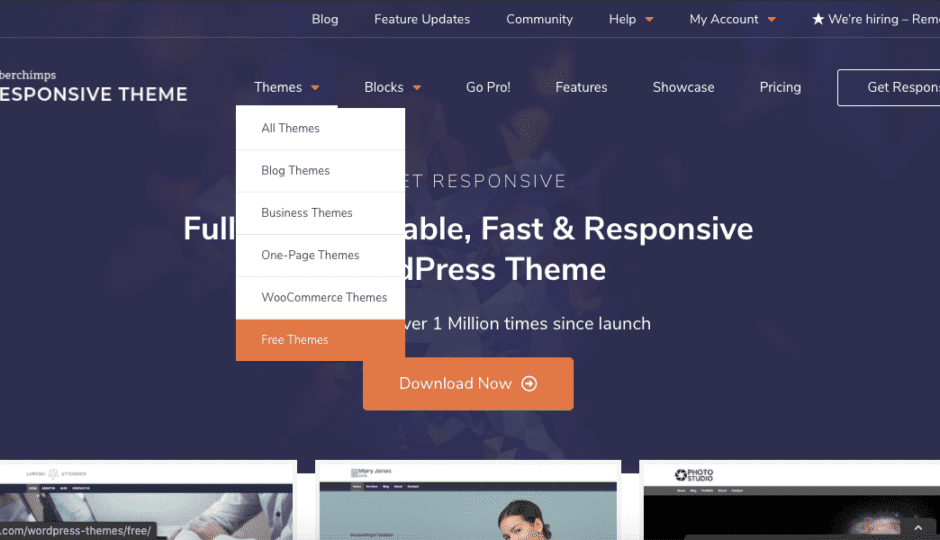Select Free Themes from dropdown
The width and height of the screenshot is (940, 540).
[x=320, y=340]
